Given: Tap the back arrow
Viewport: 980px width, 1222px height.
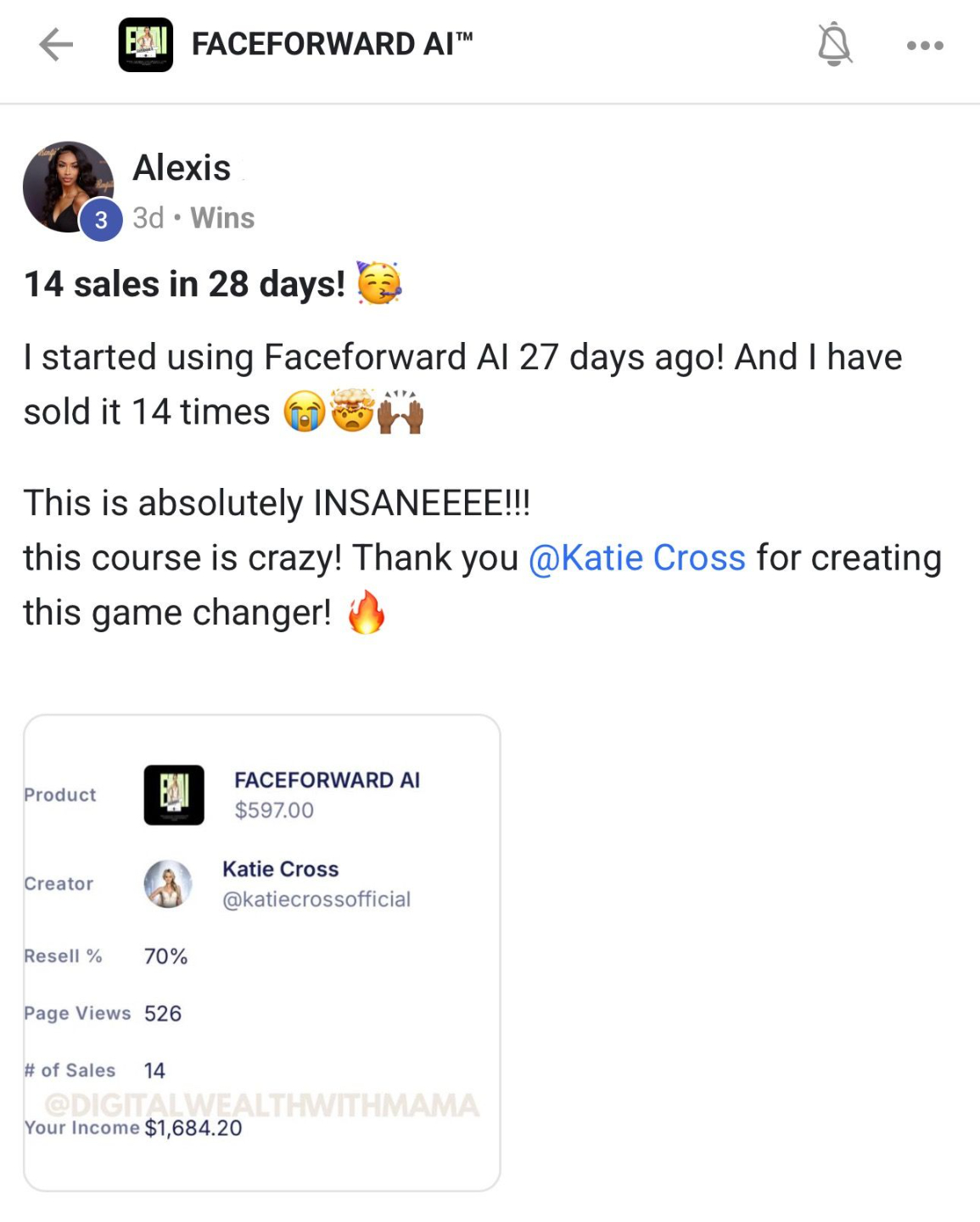Looking at the screenshot, I should 56,45.
